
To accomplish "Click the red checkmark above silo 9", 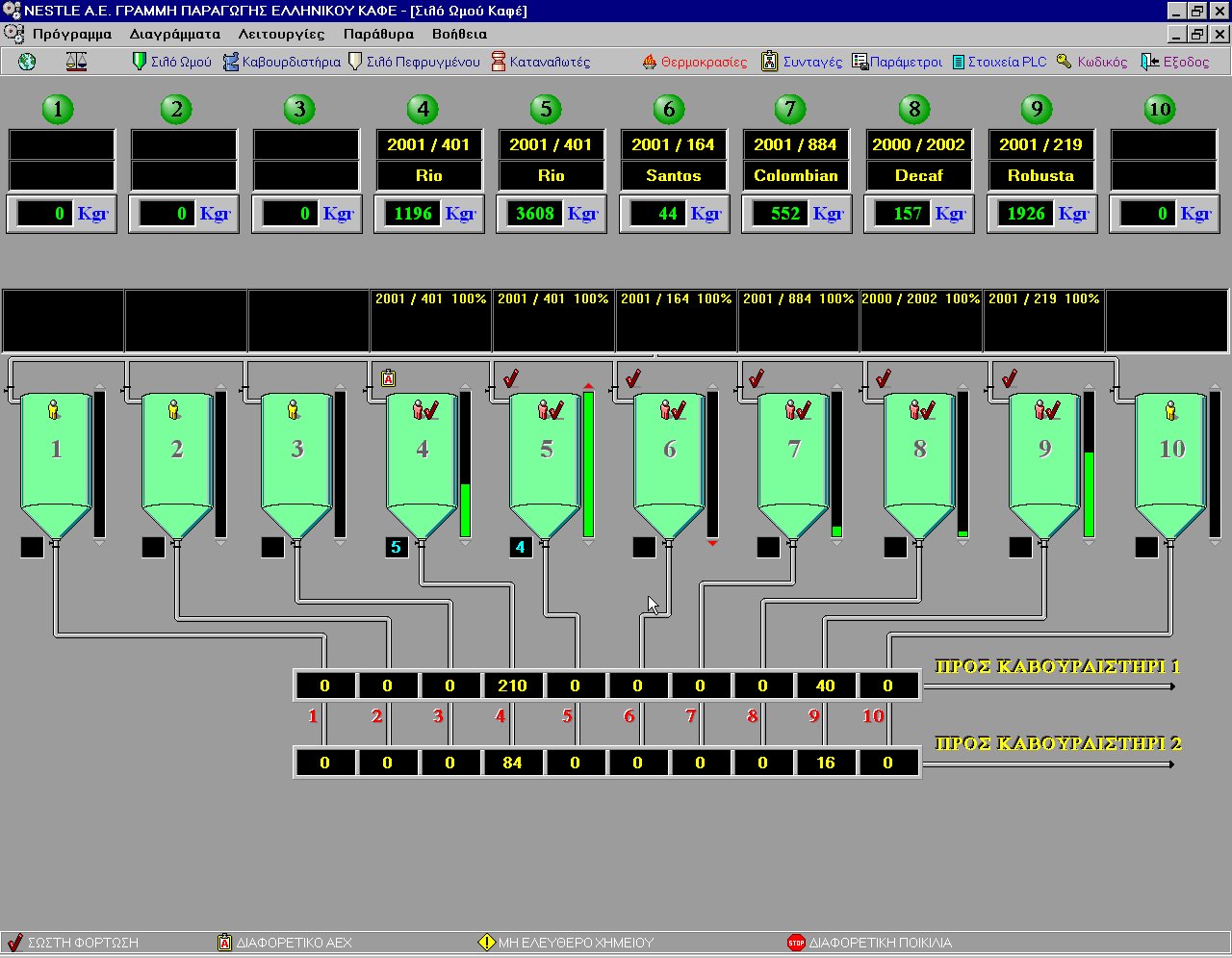I will 1009,378.
